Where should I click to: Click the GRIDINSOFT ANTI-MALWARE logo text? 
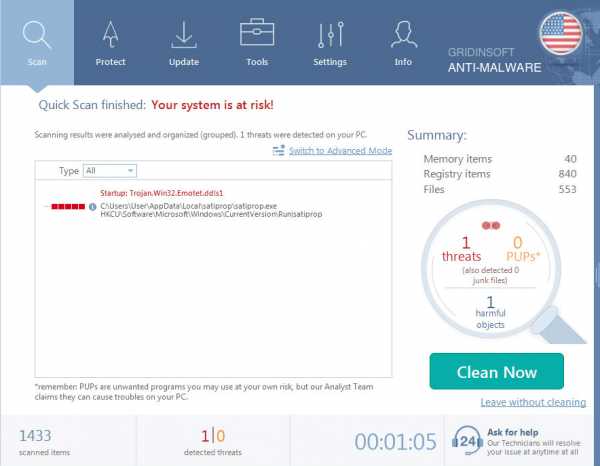(494, 60)
